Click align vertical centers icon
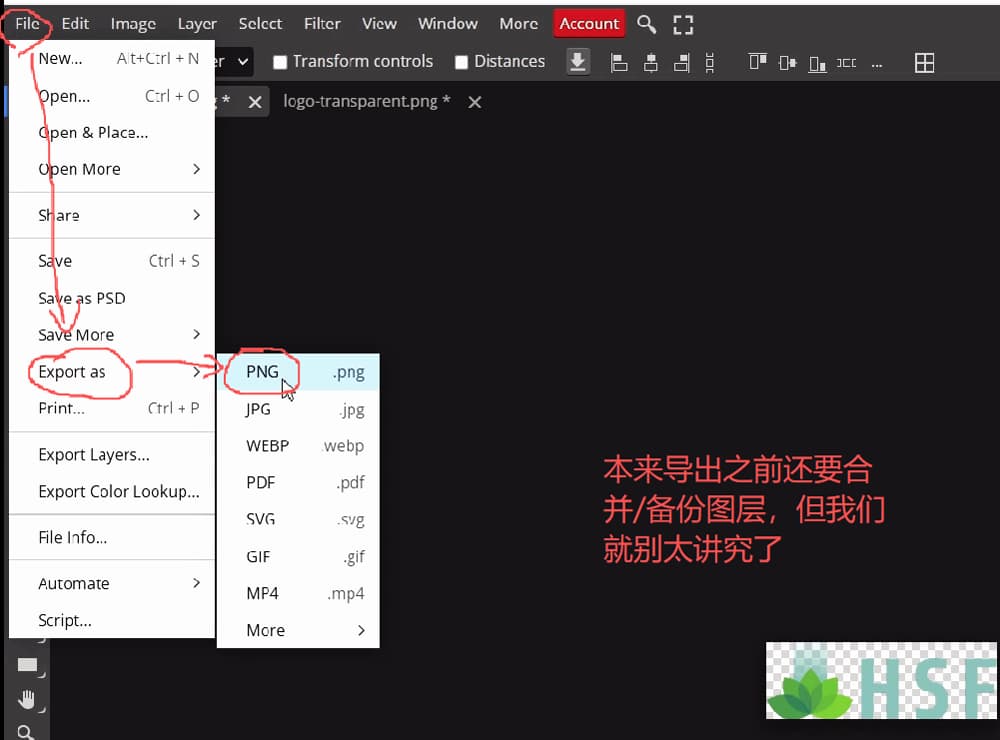The image size is (1000, 740). pyautogui.click(x=788, y=63)
